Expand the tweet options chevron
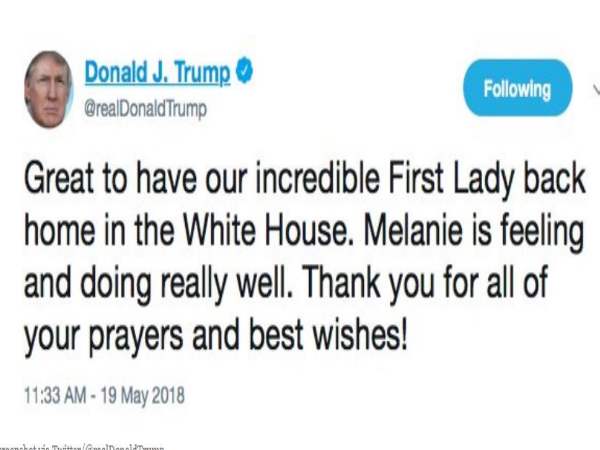The image size is (600, 450). point(596,89)
